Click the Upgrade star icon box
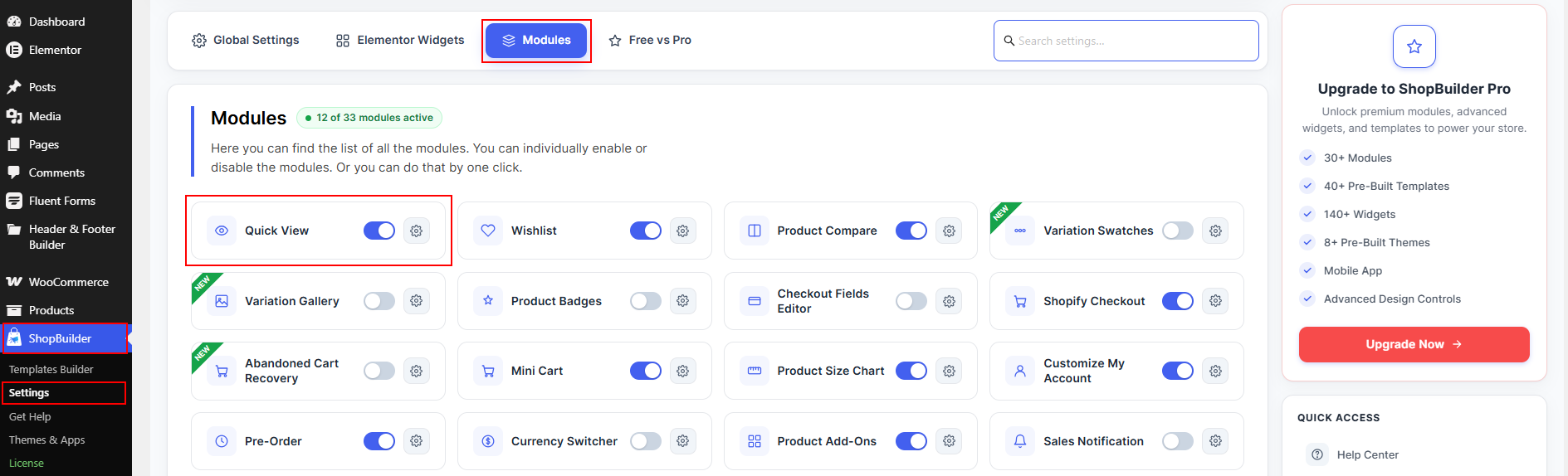The image size is (1568, 476). (1414, 46)
